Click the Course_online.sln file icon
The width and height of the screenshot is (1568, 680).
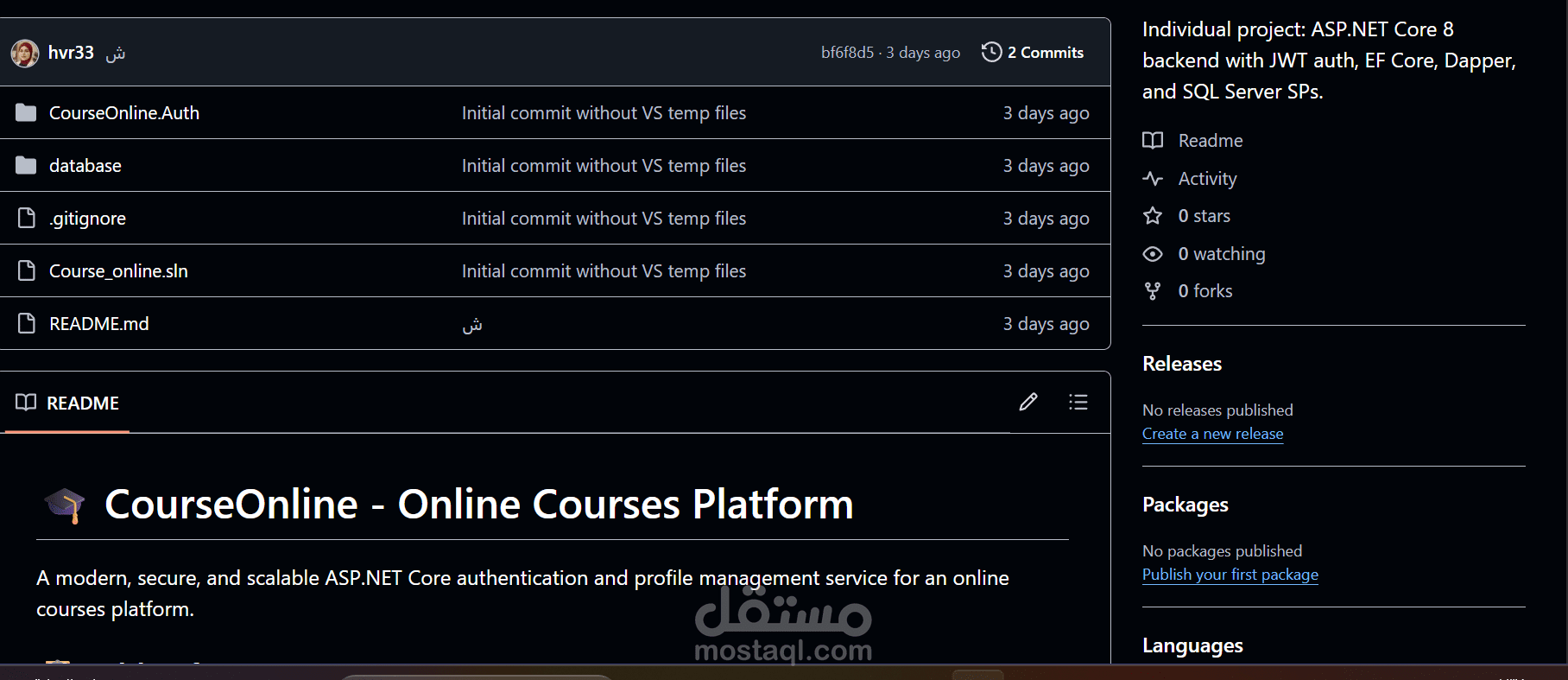(x=27, y=270)
